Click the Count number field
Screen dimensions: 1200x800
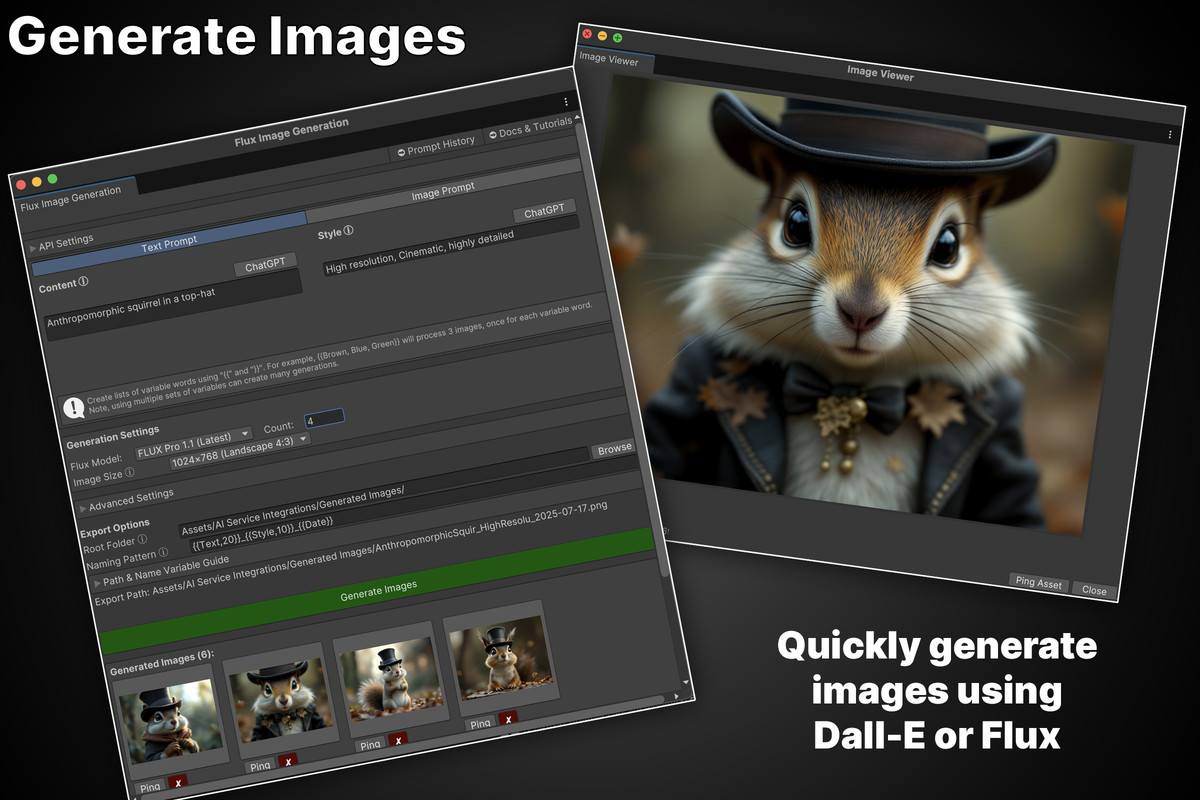coord(324,419)
